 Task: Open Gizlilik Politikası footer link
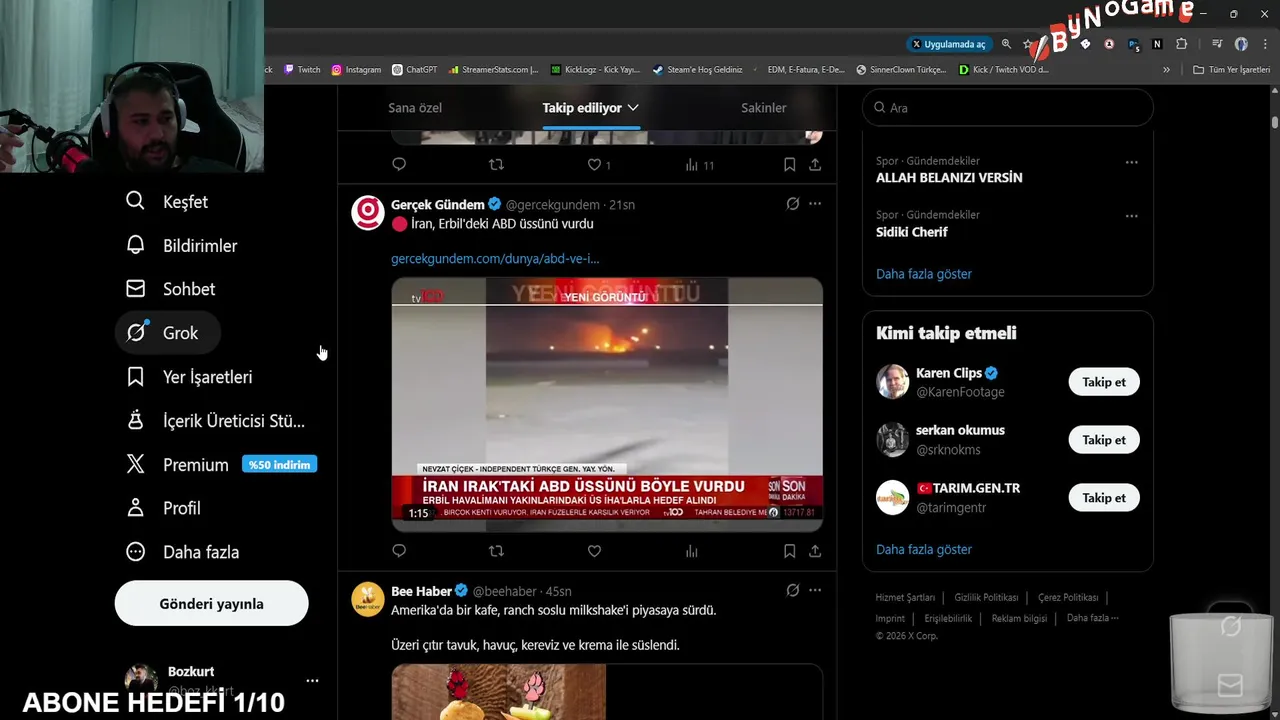tap(986, 598)
